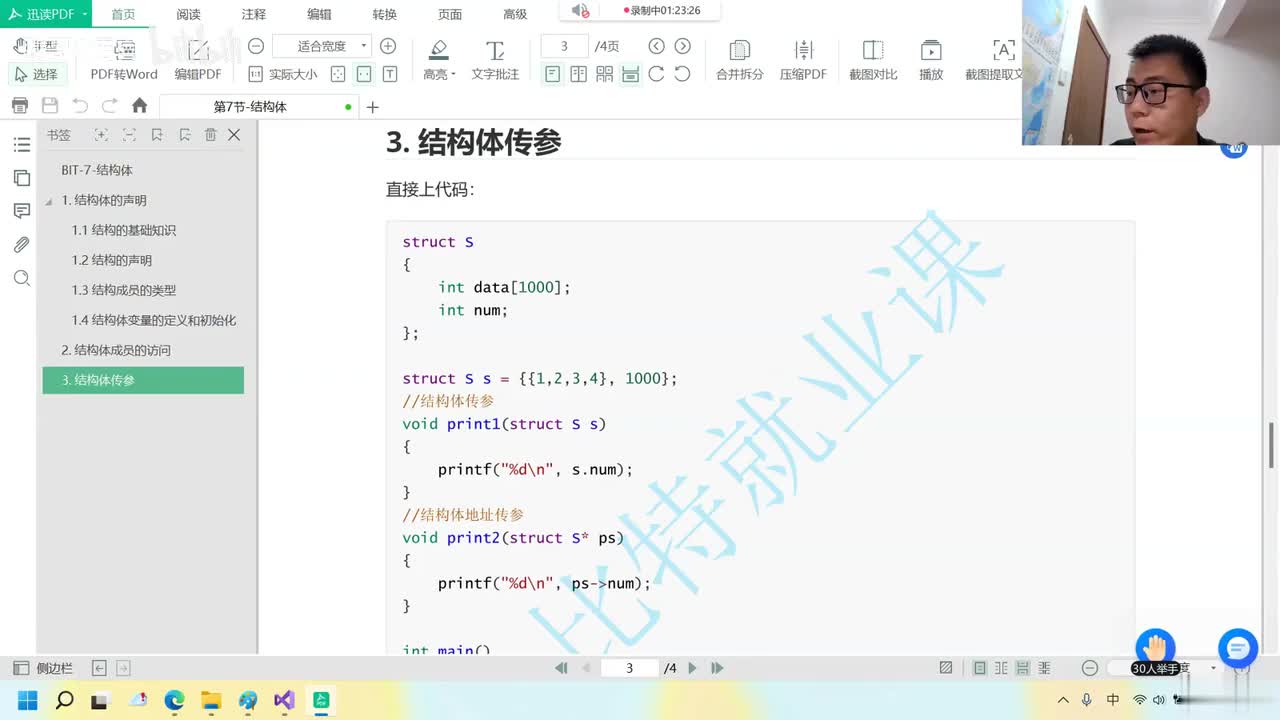Image resolution: width=1280 pixels, height=720 pixels.
Task: Open PDF转Word converter
Action: point(124,61)
